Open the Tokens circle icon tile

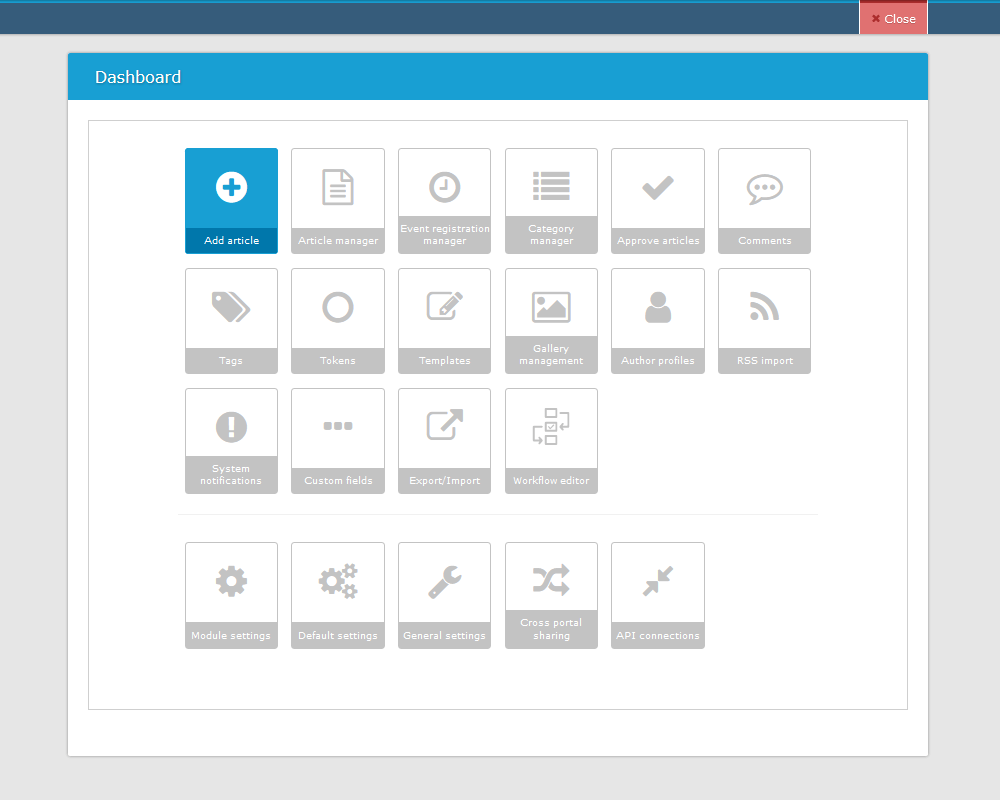pyautogui.click(x=338, y=320)
